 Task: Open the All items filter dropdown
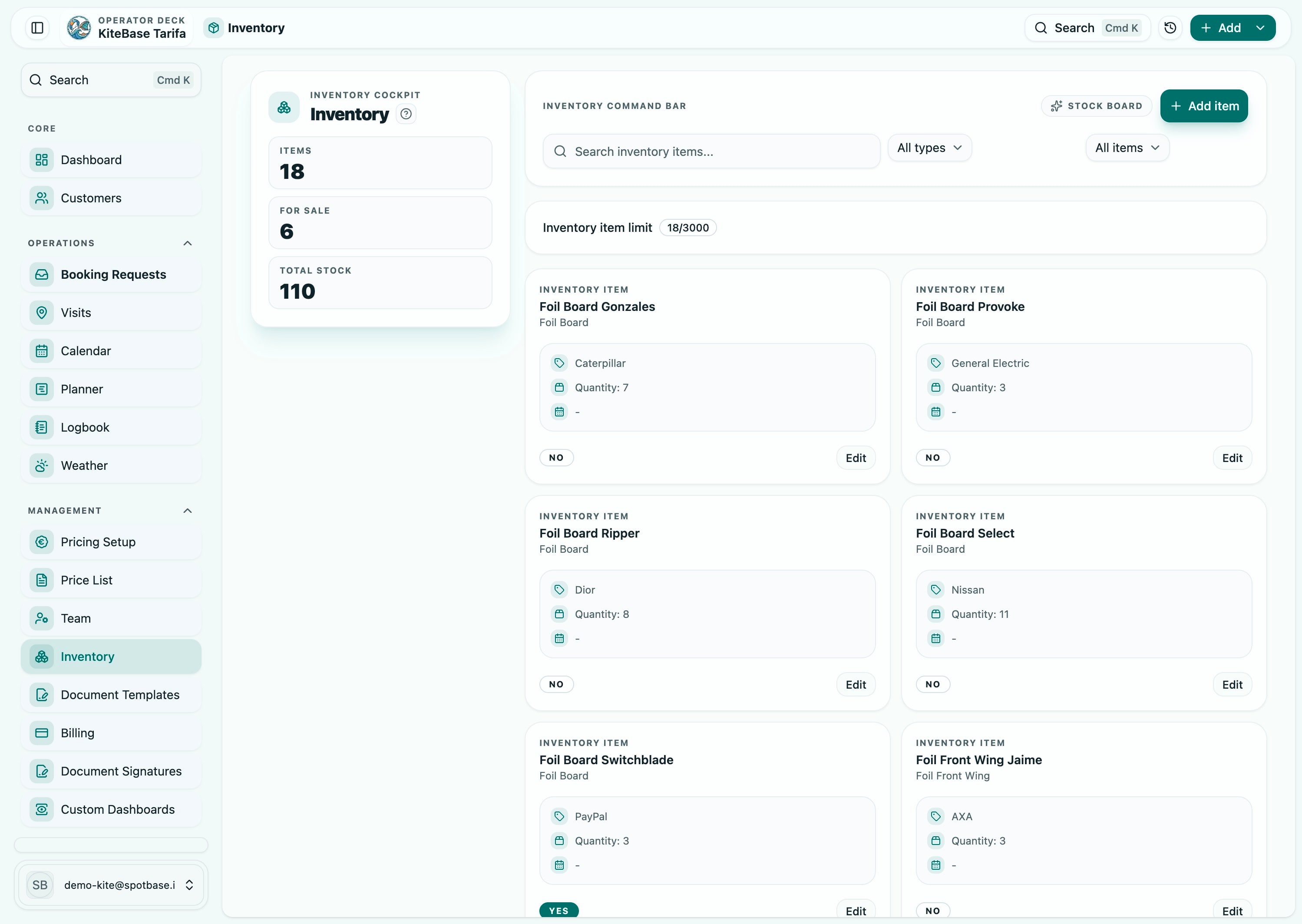[1126, 147]
